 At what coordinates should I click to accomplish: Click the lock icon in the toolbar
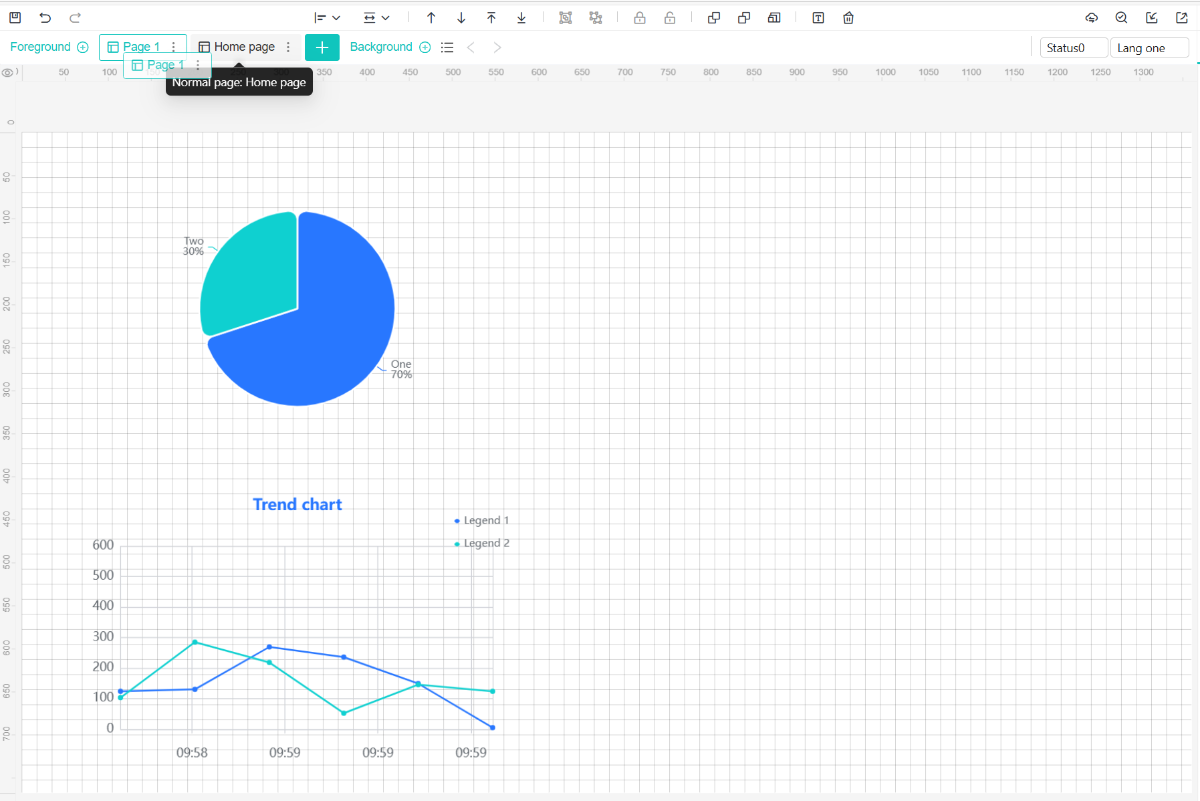click(639, 17)
